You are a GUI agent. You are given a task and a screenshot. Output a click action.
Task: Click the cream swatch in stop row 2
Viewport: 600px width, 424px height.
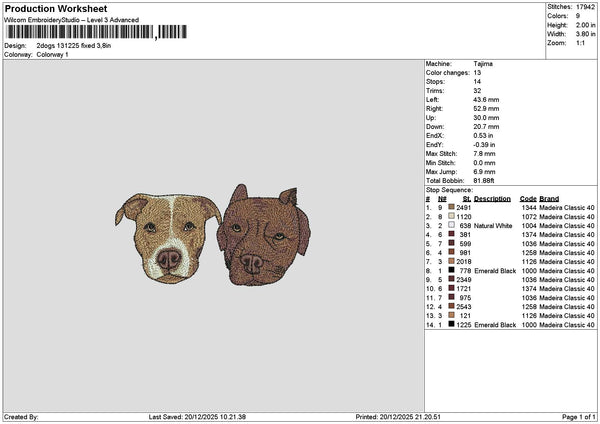(x=452, y=216)
